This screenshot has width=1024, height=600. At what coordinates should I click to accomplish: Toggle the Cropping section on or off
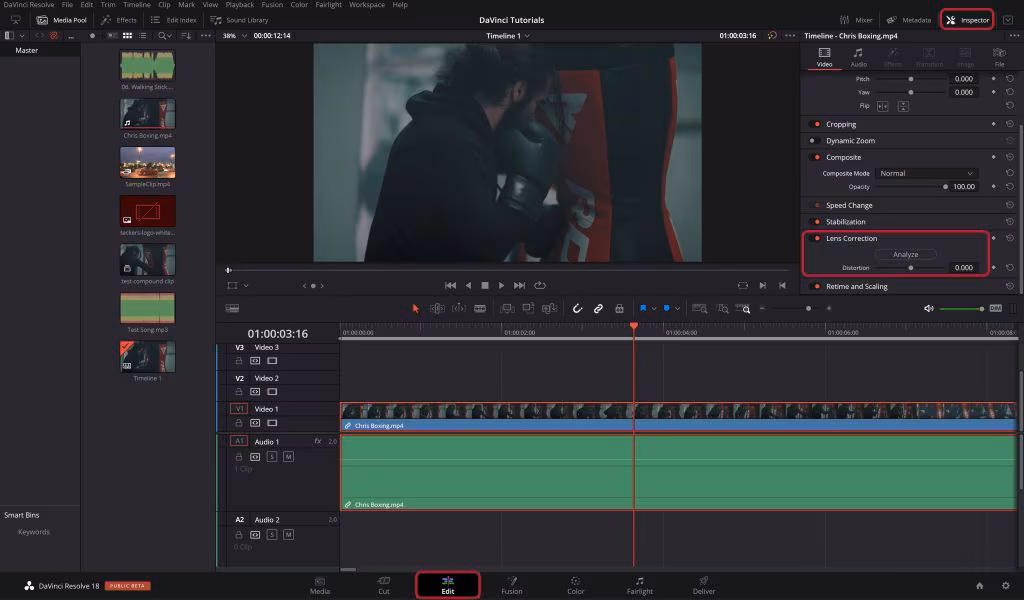pos(815,124)
